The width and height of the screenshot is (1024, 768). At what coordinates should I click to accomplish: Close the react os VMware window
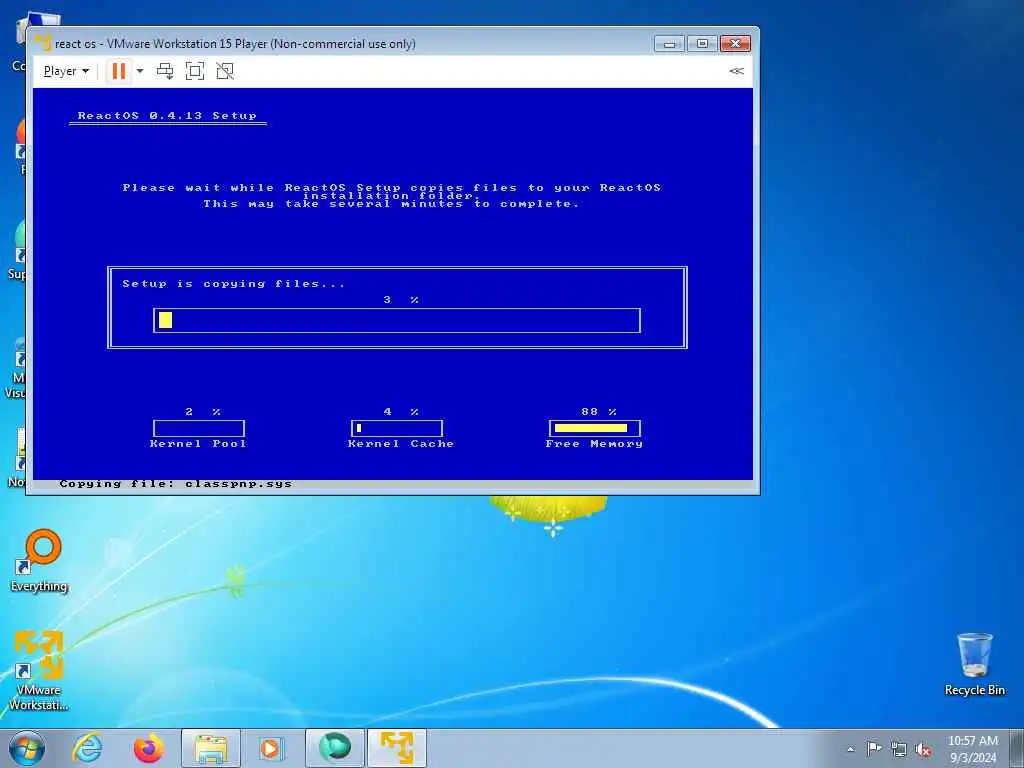tap(735, 44)
